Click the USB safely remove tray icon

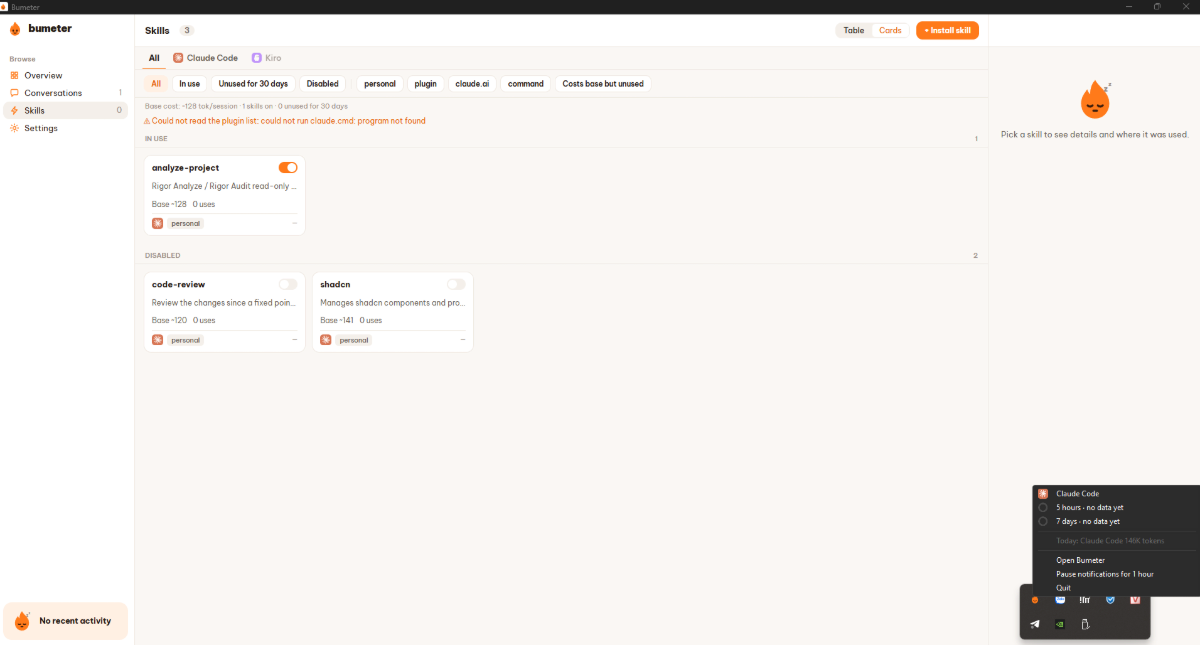(1085, 624)
